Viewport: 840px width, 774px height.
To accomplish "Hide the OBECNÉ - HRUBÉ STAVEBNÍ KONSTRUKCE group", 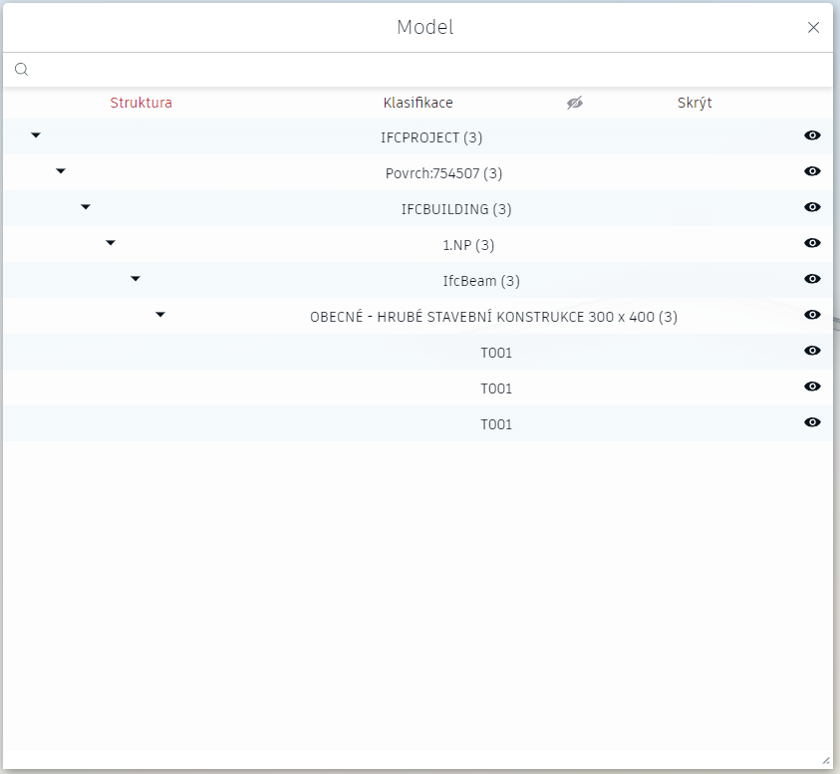I will coord(812,316).
